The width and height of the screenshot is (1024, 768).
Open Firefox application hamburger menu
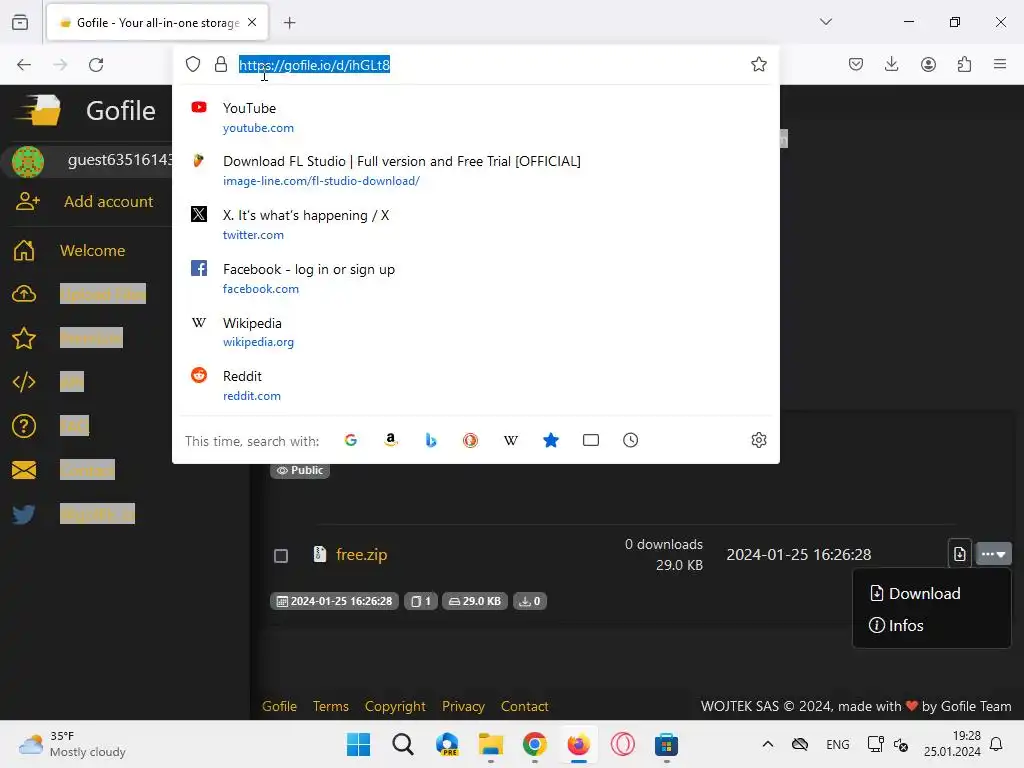(x=1000, y=64)
